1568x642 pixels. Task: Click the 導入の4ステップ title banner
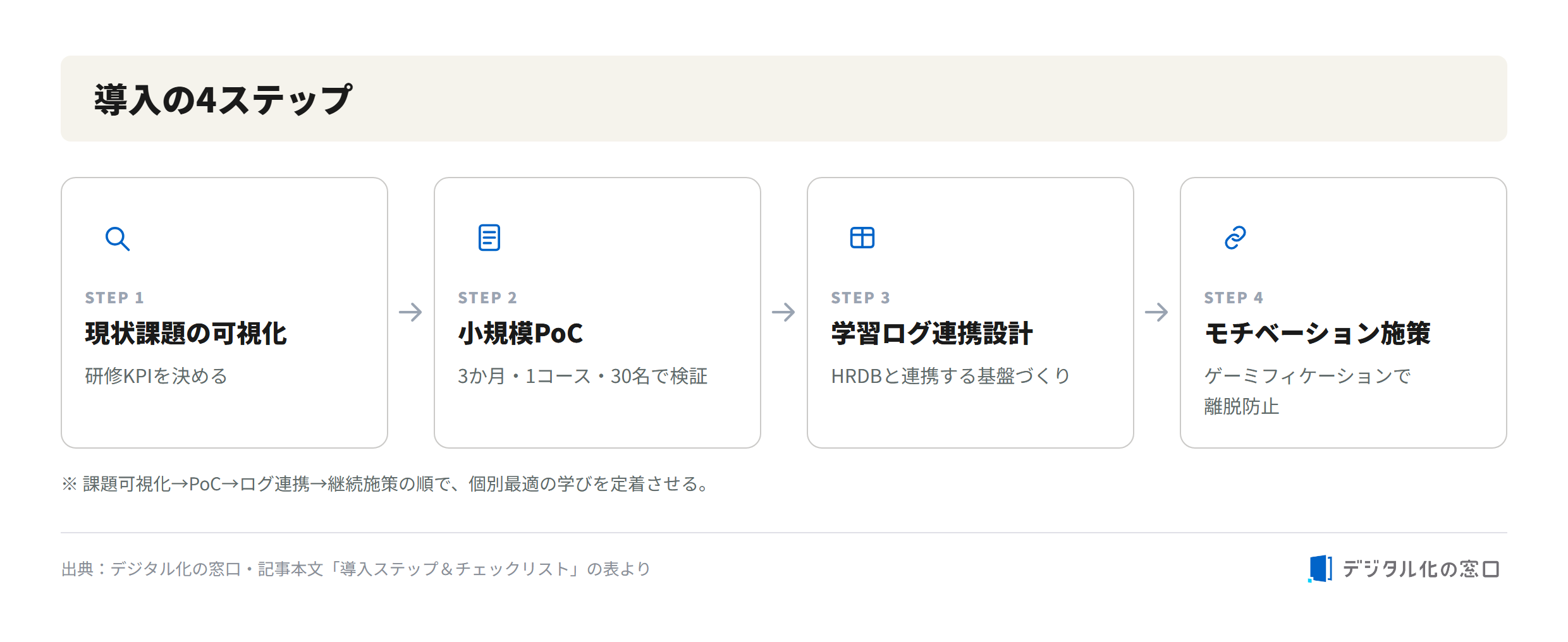(784, 99)
